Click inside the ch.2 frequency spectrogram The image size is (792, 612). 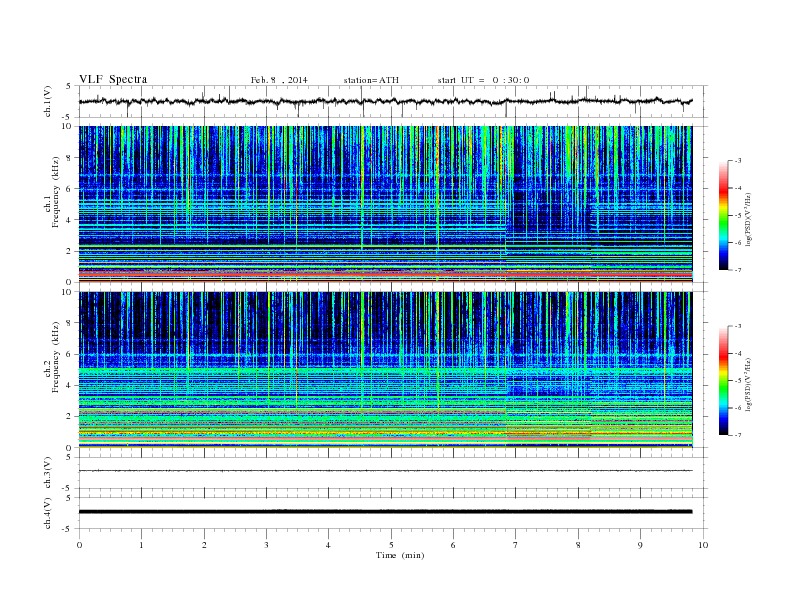click(x=385, y=369)
